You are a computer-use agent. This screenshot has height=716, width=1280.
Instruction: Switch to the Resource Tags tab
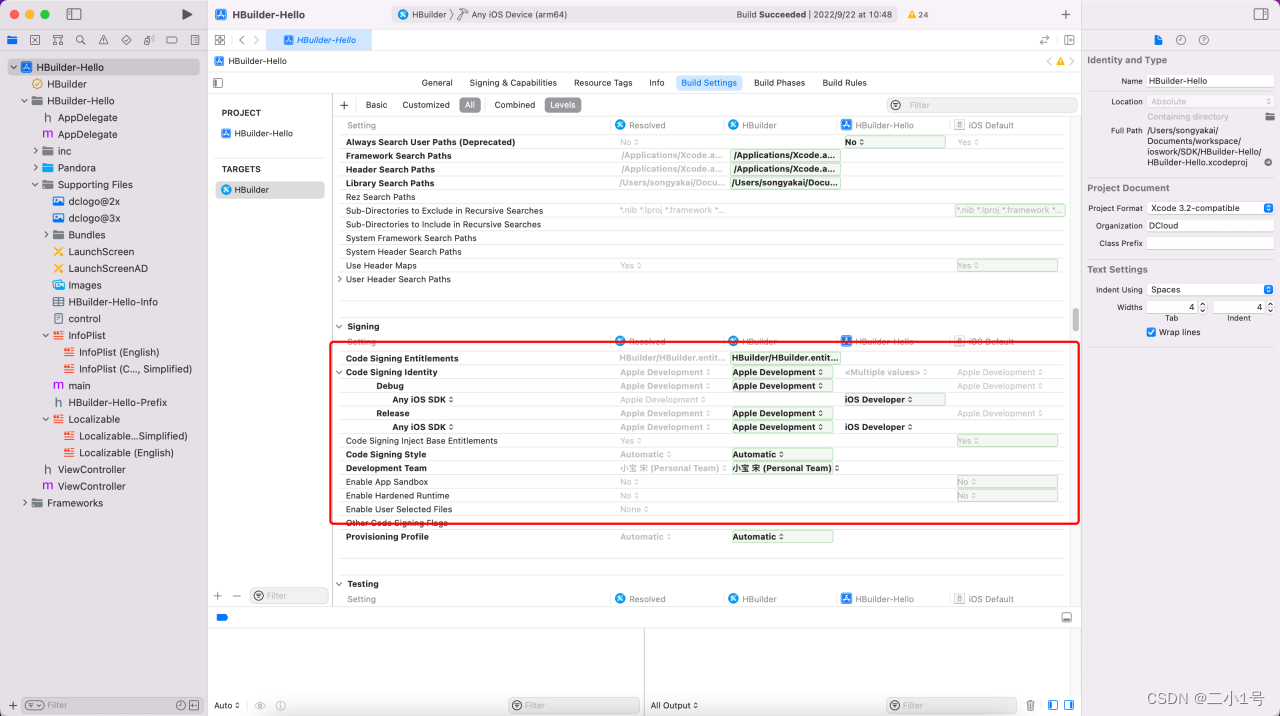point(603,83)
